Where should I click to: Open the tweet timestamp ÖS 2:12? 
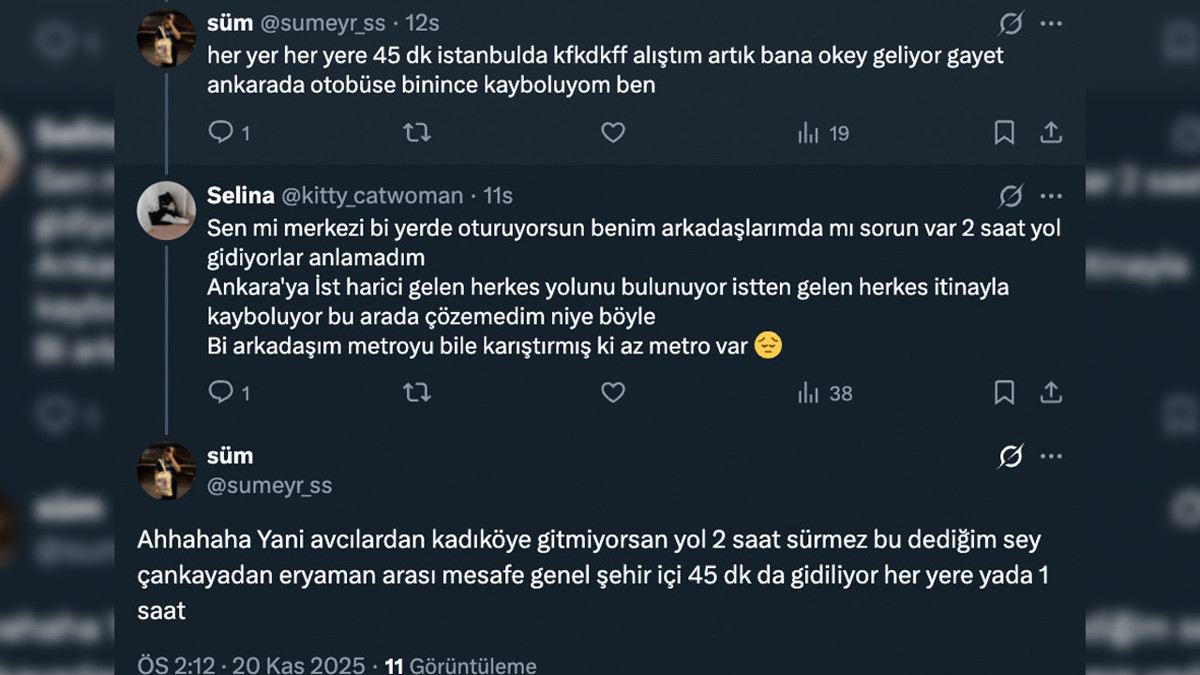point(177,664)
